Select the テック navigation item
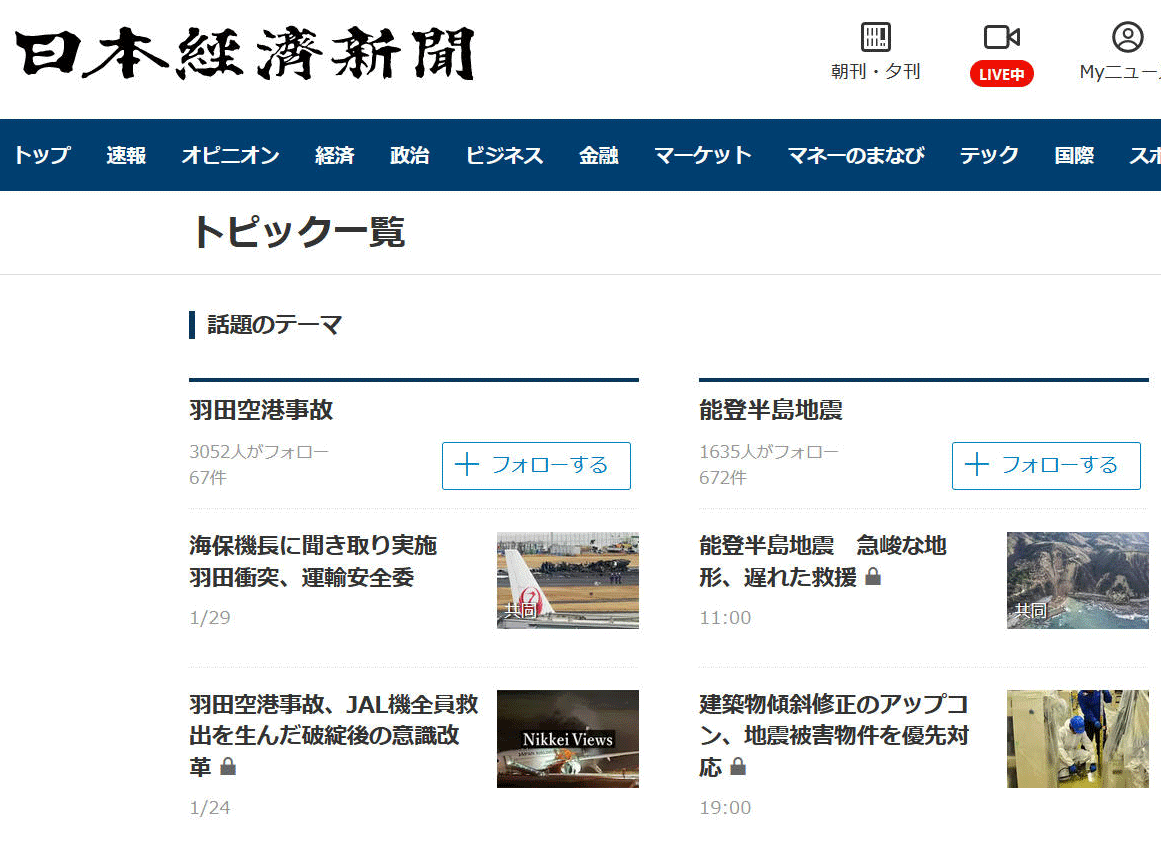The width and height of the screenshot is (1161, 861). click(x=989, y=155)
